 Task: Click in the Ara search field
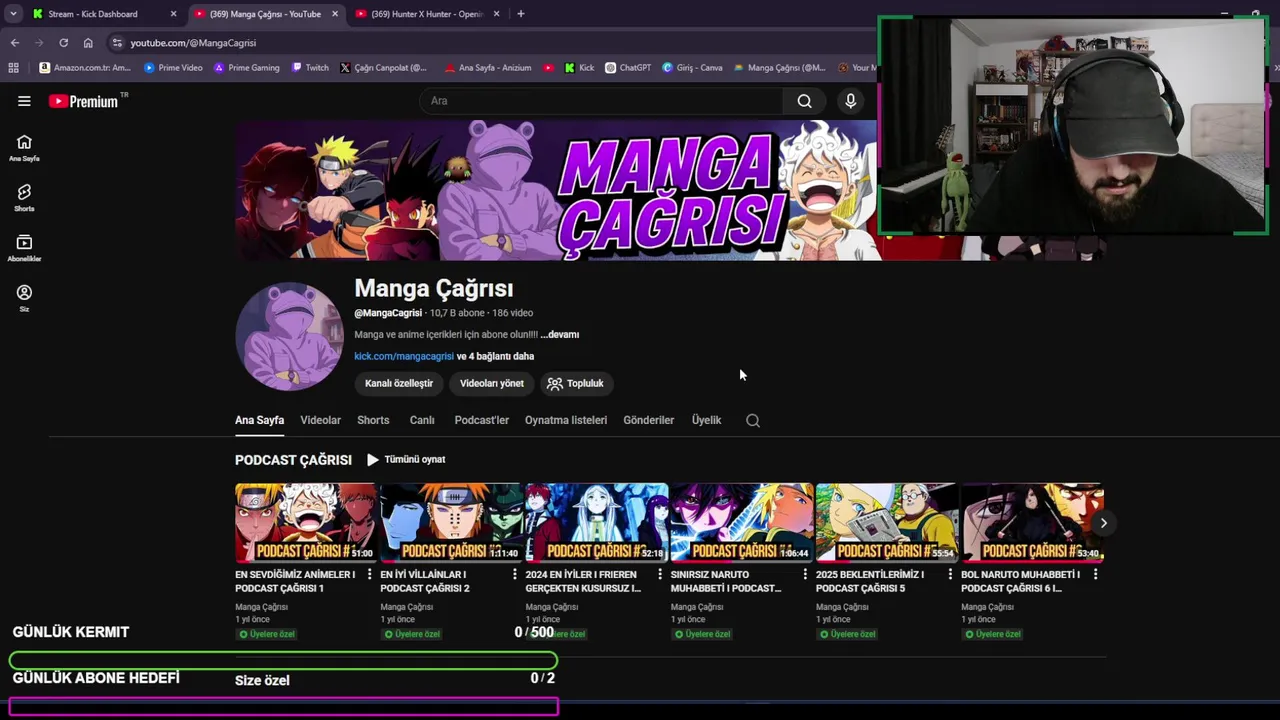coord(601,101)
